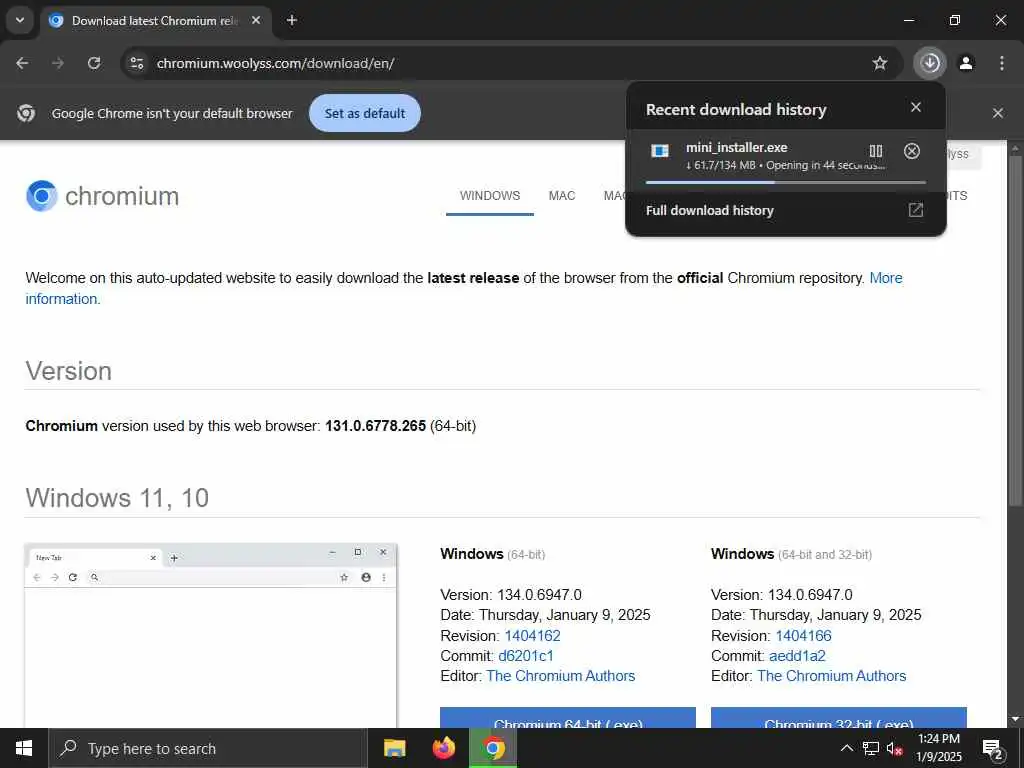Launch Firefox from the taskbar

(x=444, y=748)
